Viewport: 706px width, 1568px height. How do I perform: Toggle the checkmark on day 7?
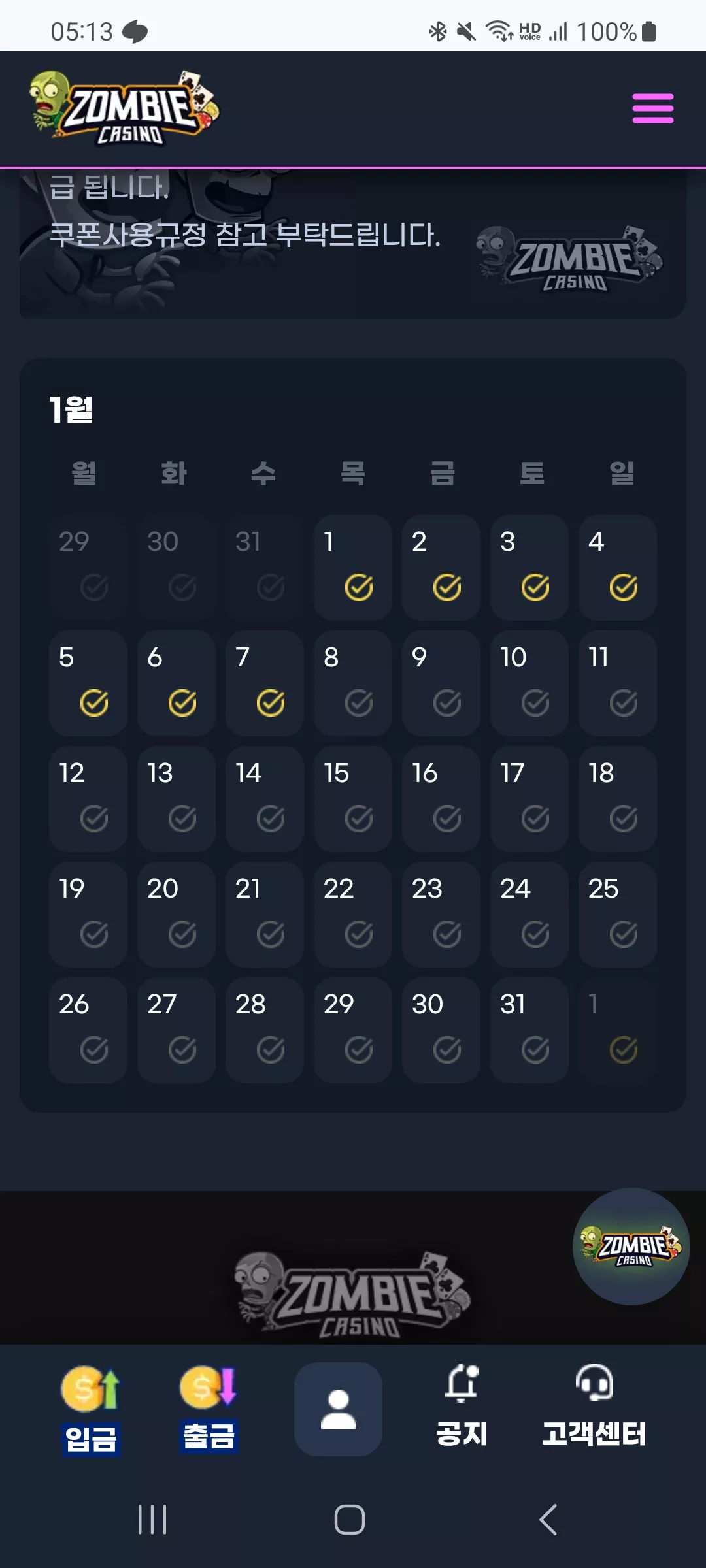click(271, 703)
